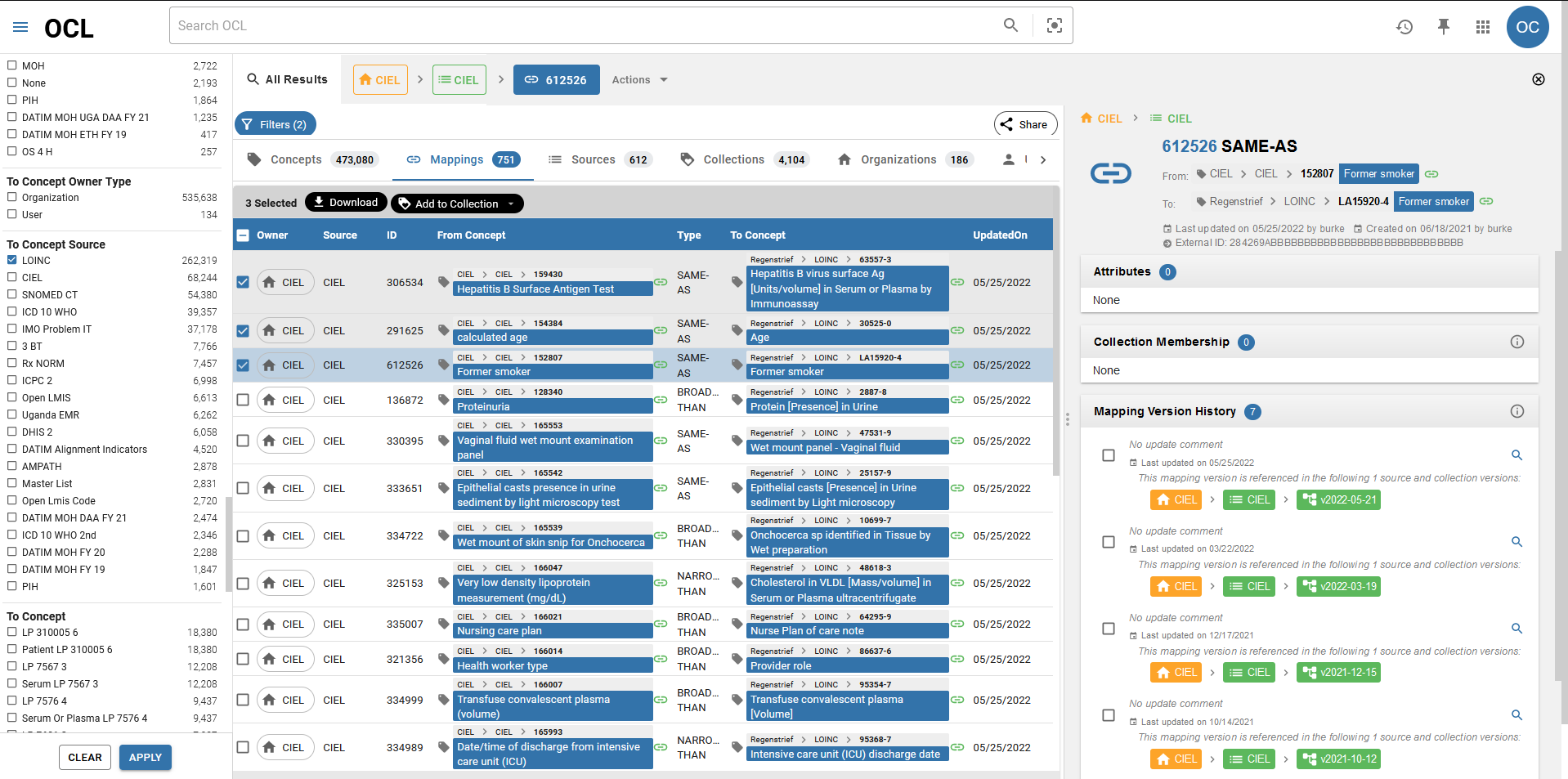Open the apps grid icon
Image resolution: width=1568 pixels, height=779 pixels.
coord(1483,26)
